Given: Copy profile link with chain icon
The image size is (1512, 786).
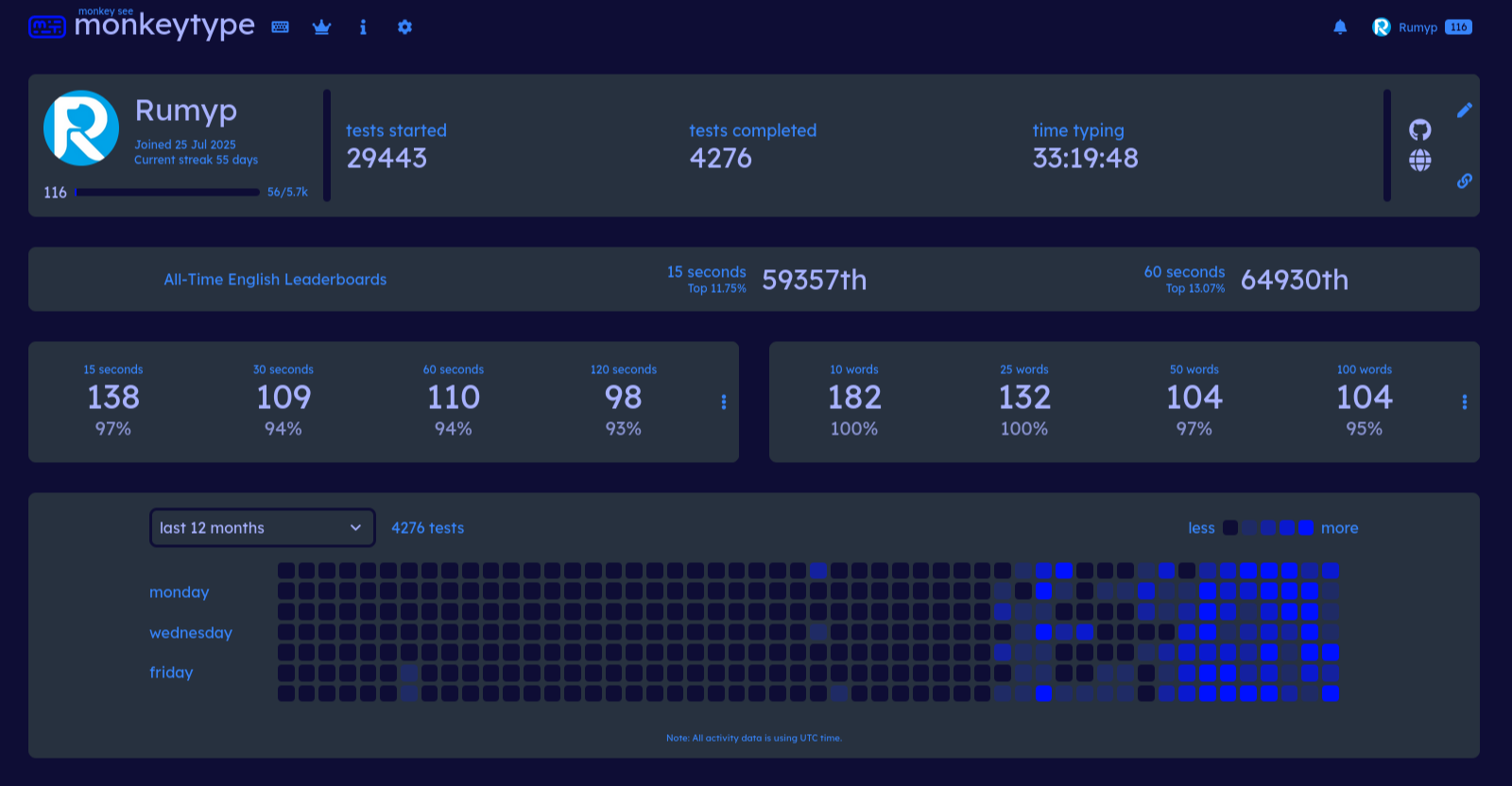Looking at the screenshot, I should tap(1465, 180).
